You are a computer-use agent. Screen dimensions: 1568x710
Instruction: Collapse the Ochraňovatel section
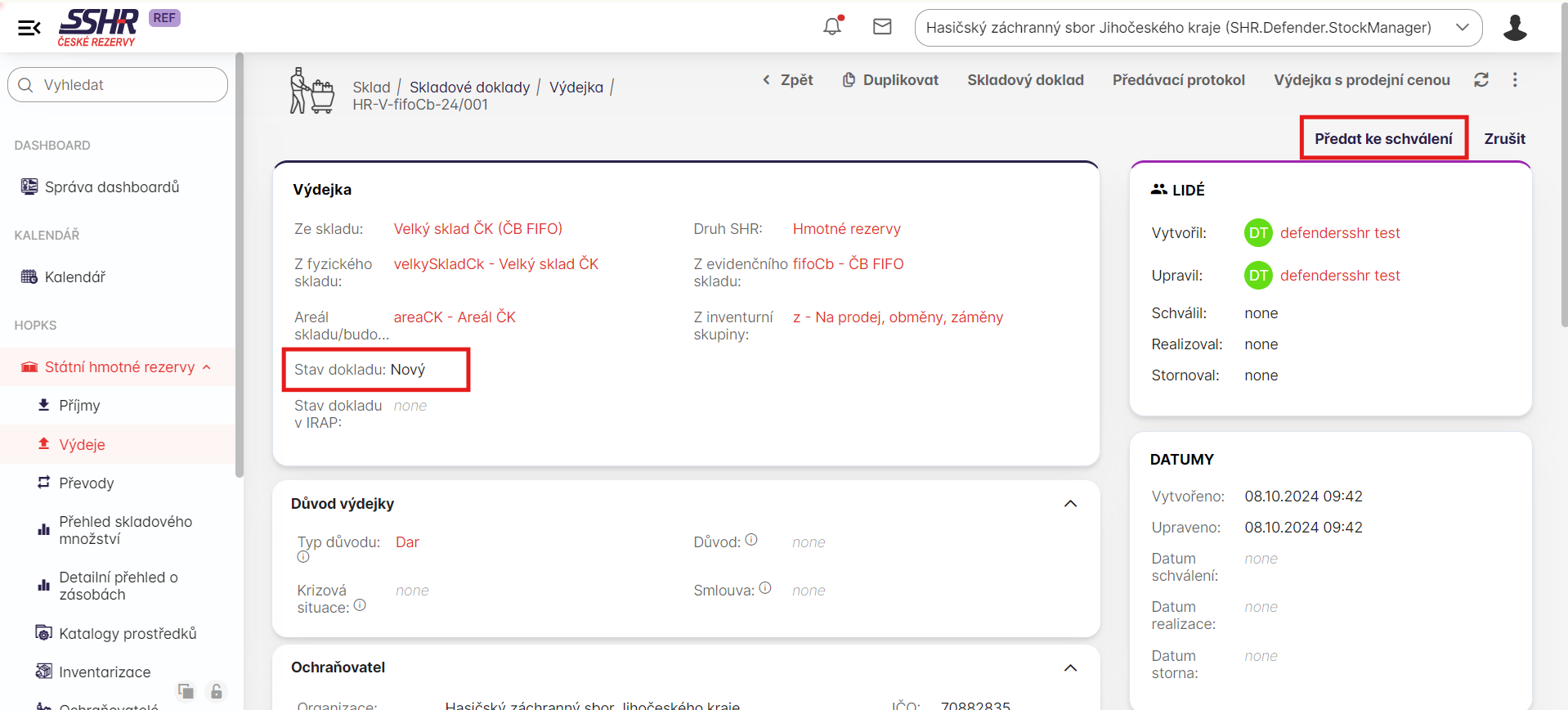(x=1070, y=668)
